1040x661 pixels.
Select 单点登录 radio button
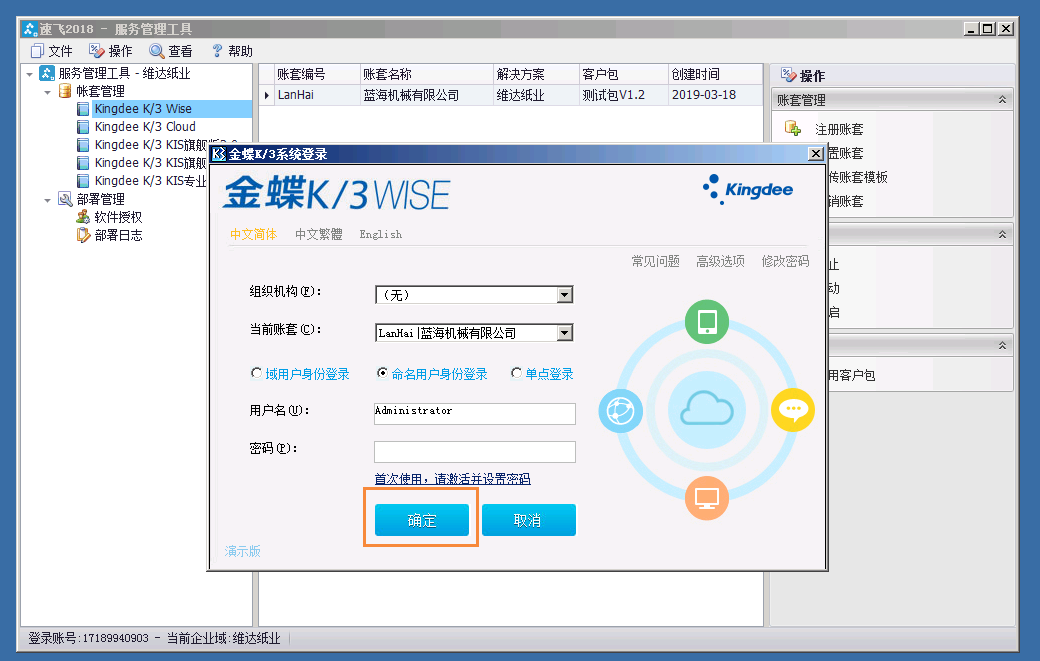pos(516,373)
